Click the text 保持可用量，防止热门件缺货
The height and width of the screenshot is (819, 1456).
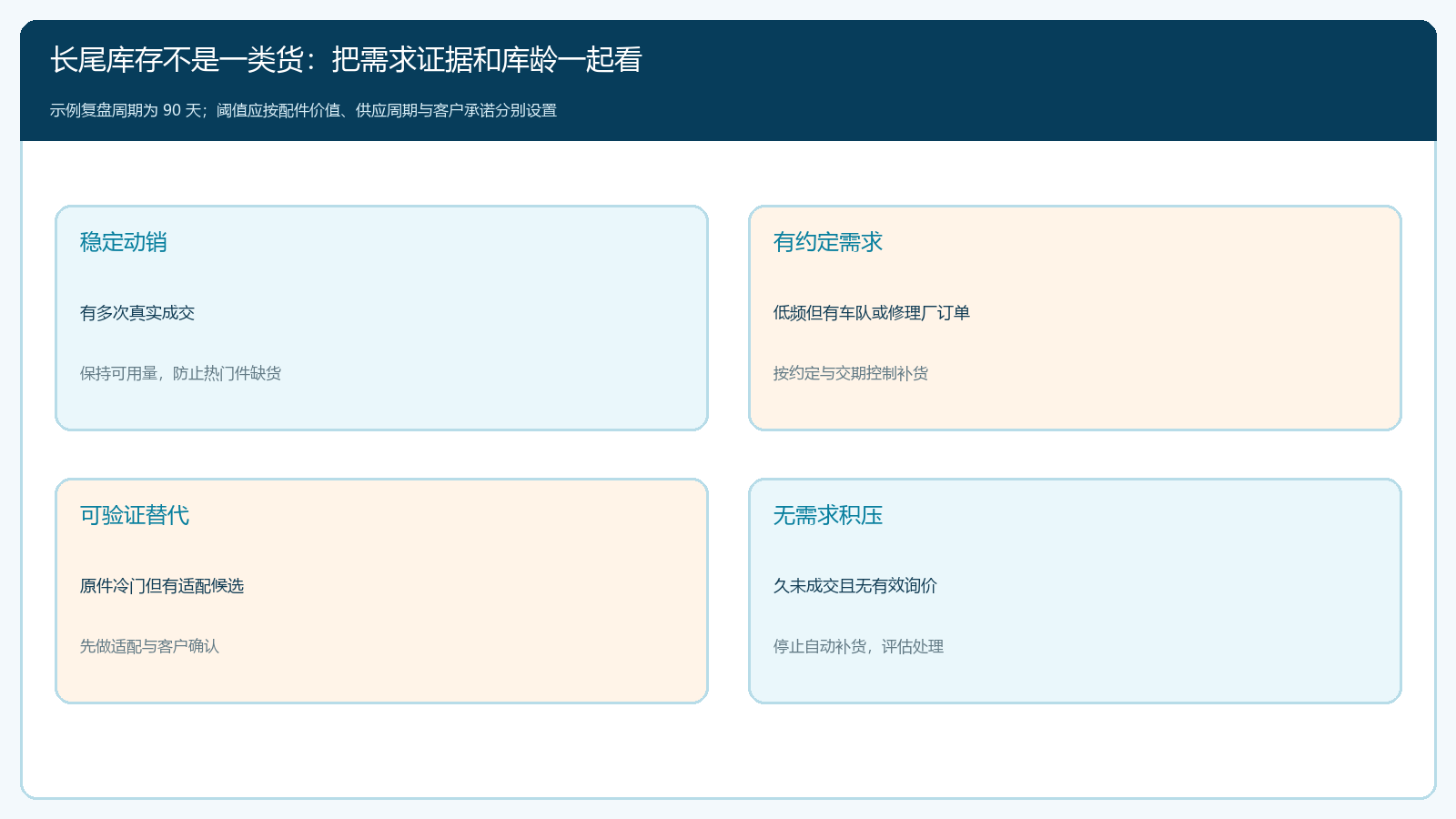coord(180,373)
